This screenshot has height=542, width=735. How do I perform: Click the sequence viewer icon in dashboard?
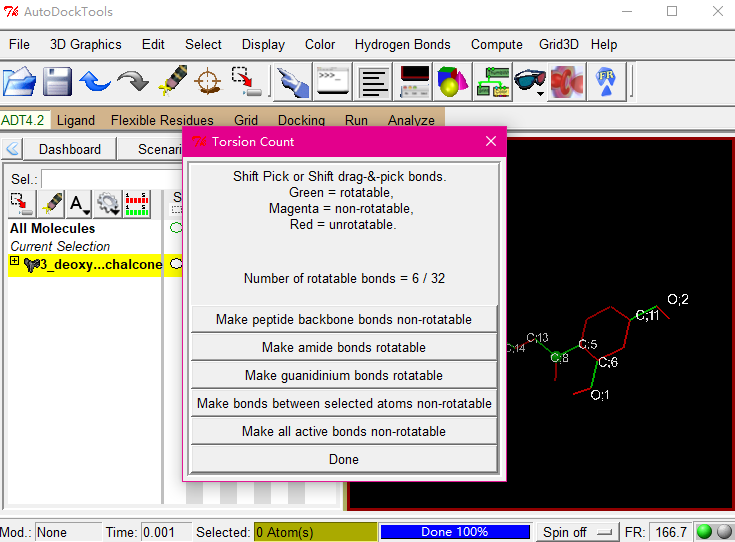point(139,204)
